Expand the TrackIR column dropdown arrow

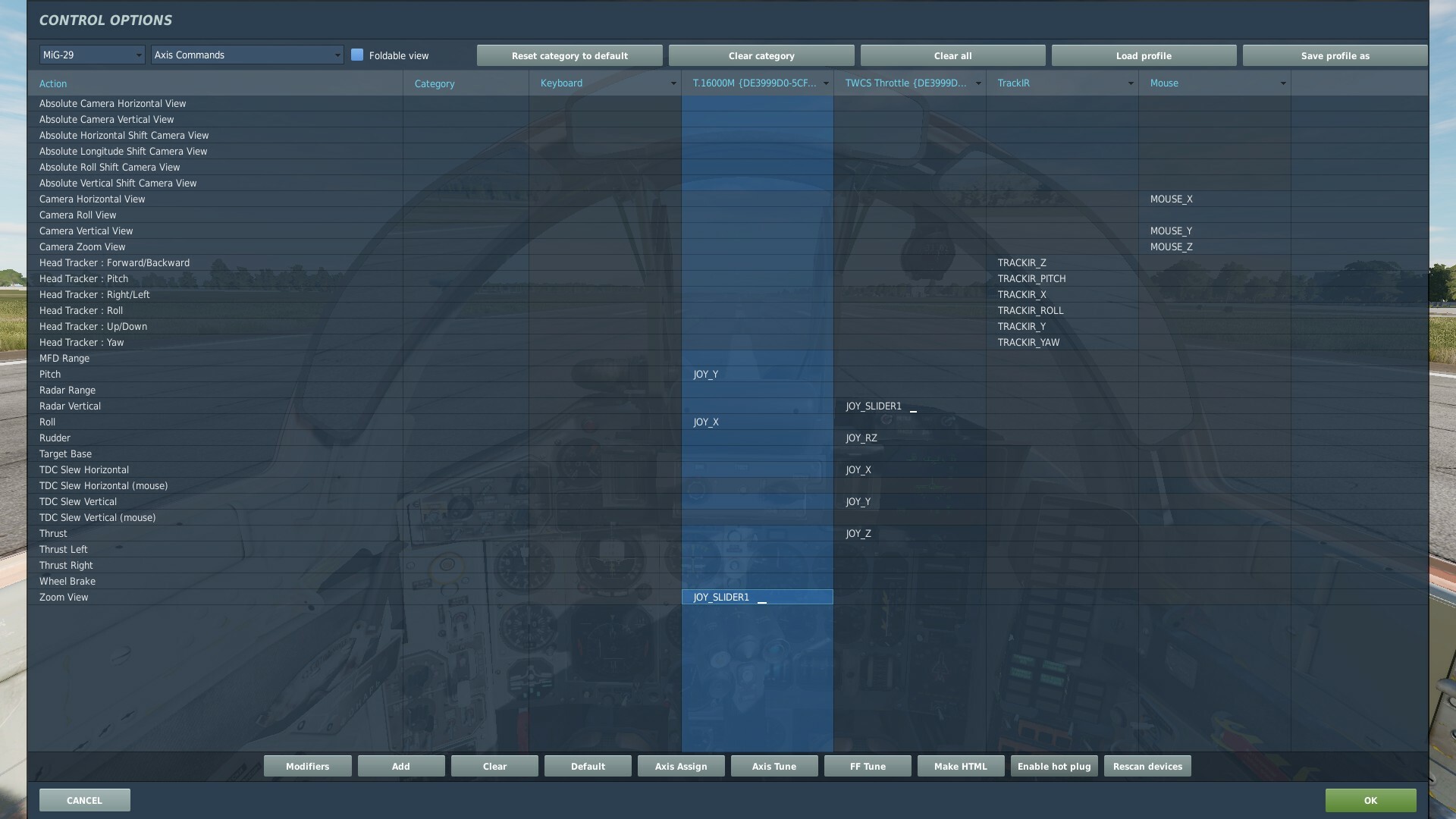pyautogui.click(x=1130, y=83)
